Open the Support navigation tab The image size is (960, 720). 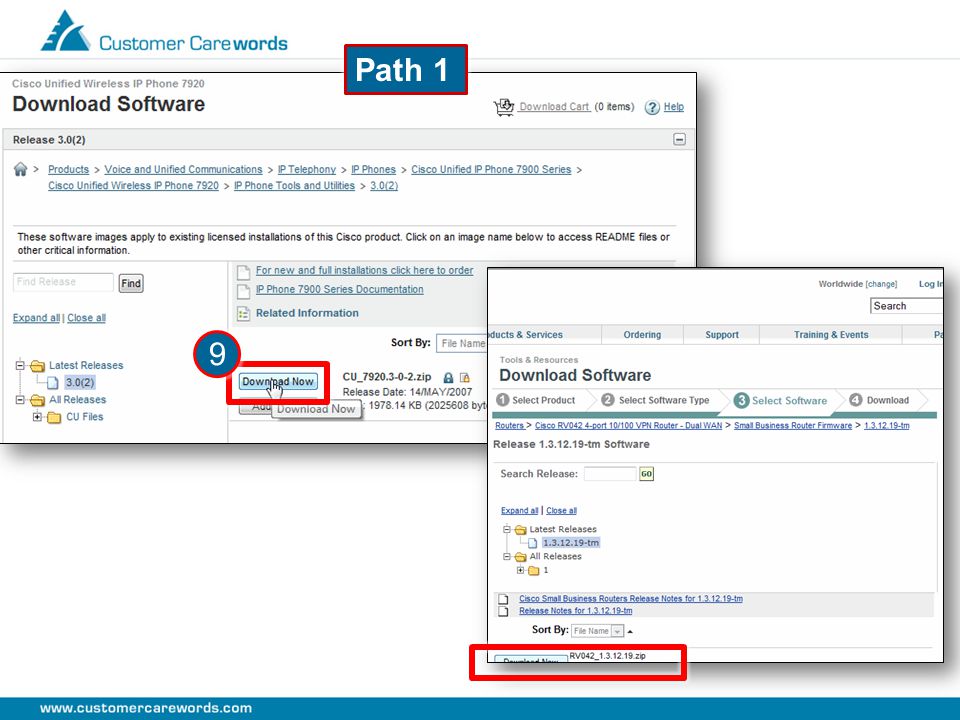[x=722, y=335]
